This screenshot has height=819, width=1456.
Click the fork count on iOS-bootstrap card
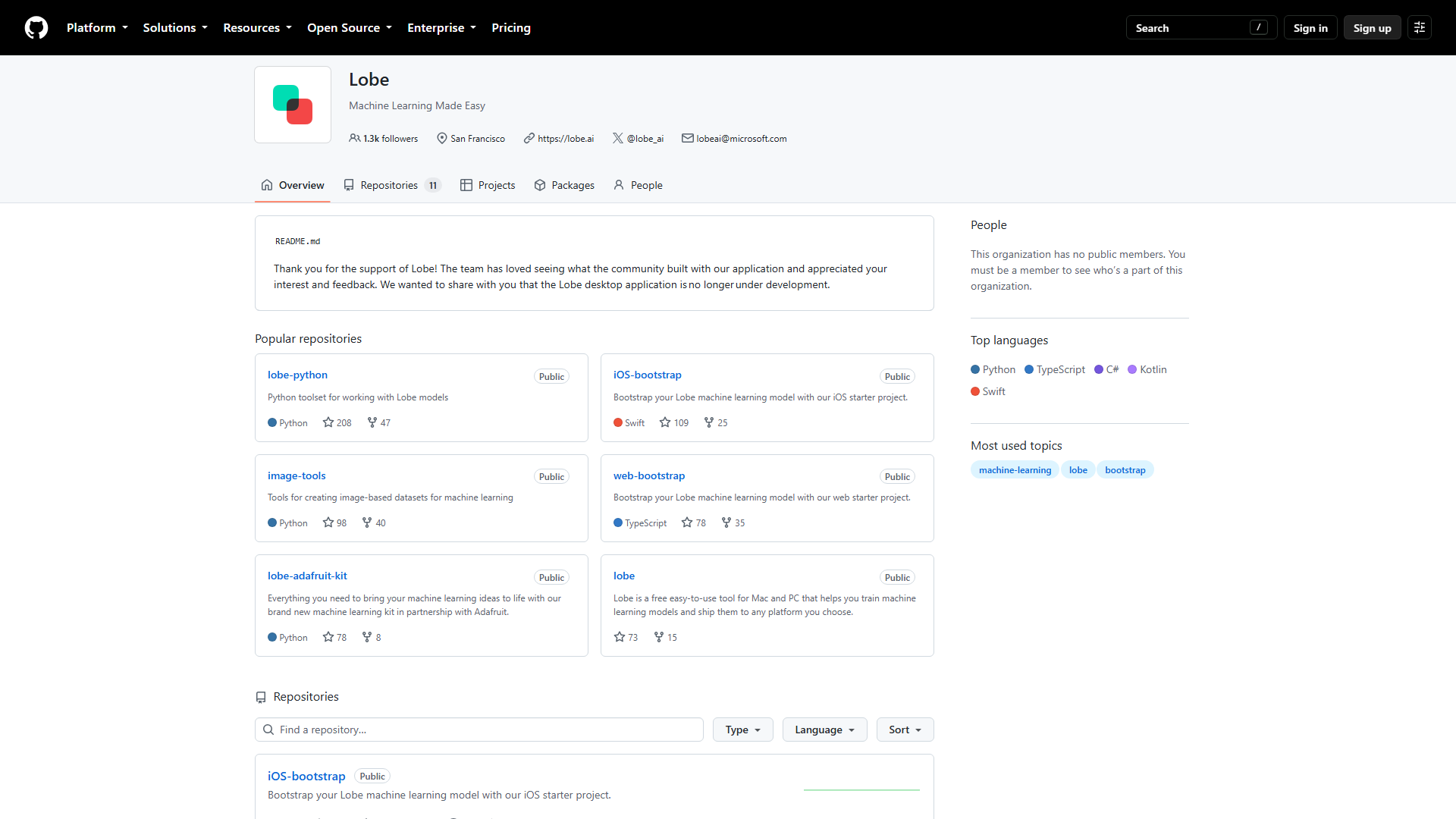pyautogui.click(x=716, y=422)
